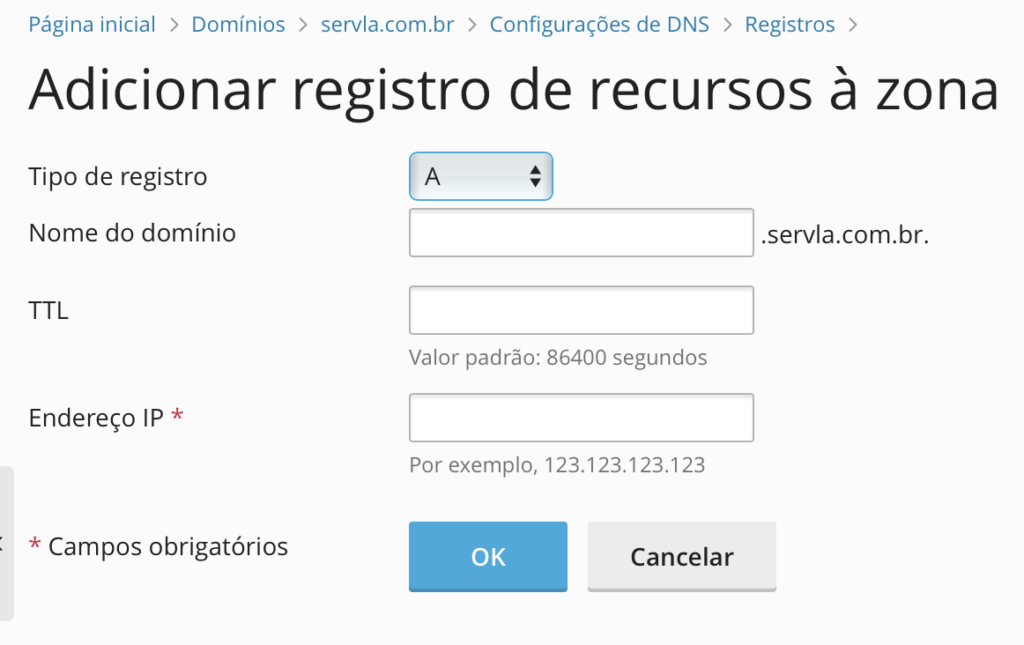Return to Registros breadcrumb

[790, 25]
